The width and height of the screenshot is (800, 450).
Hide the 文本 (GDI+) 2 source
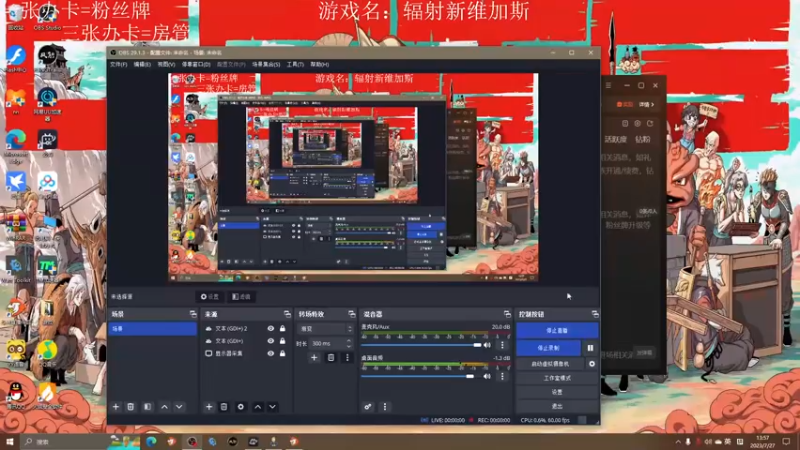pyautogui.click(x=270, y=329)
